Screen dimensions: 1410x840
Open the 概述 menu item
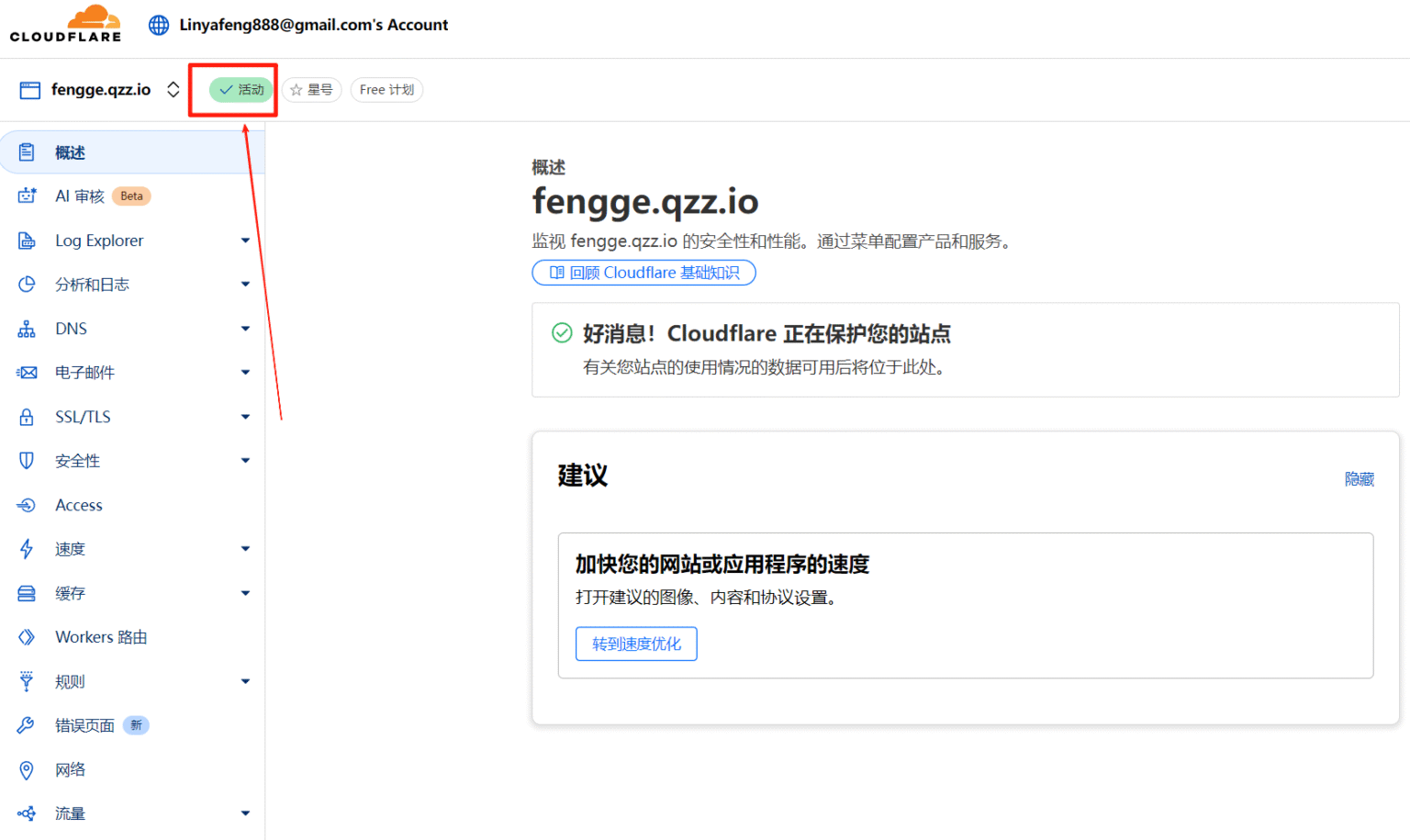click(x=70, y=151)
